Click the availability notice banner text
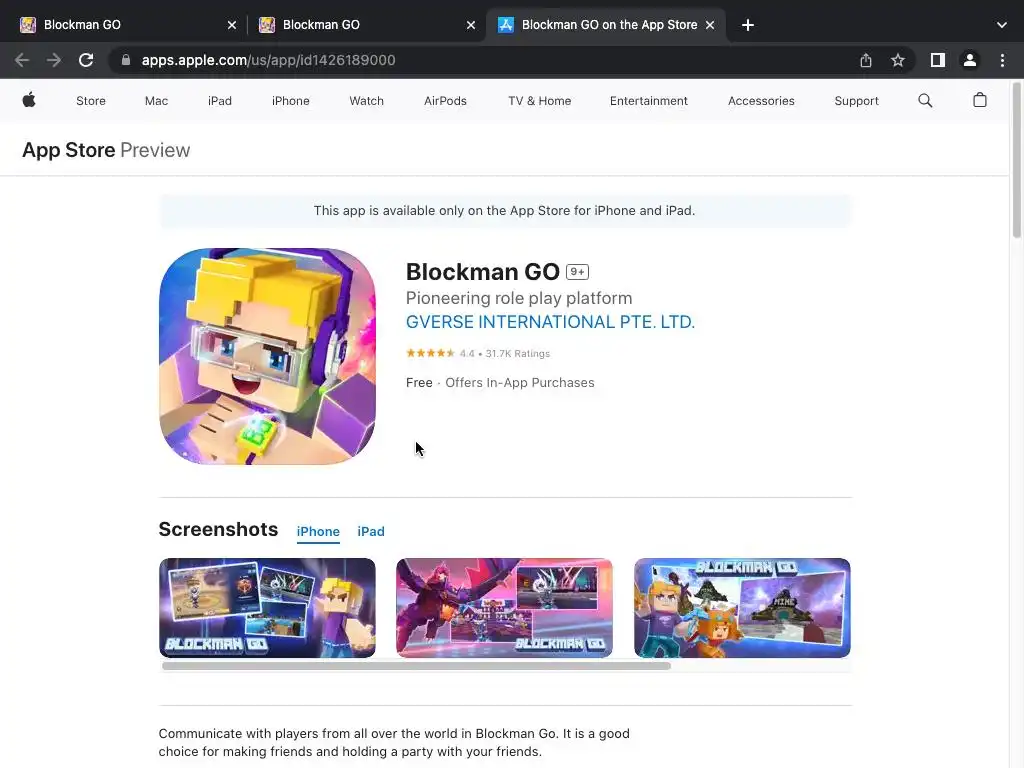The width and height of the screenshot is (1024, 768). click(504, 211)
